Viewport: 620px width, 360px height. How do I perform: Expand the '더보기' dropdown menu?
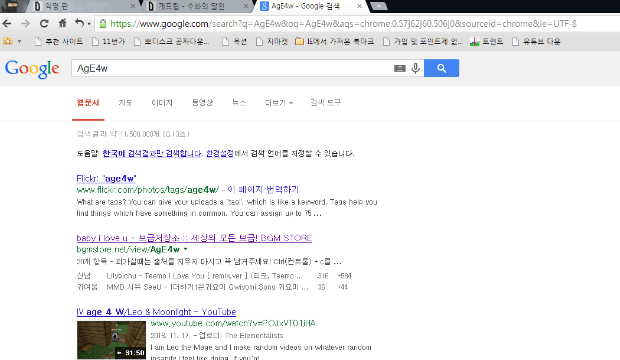[279, 103]
